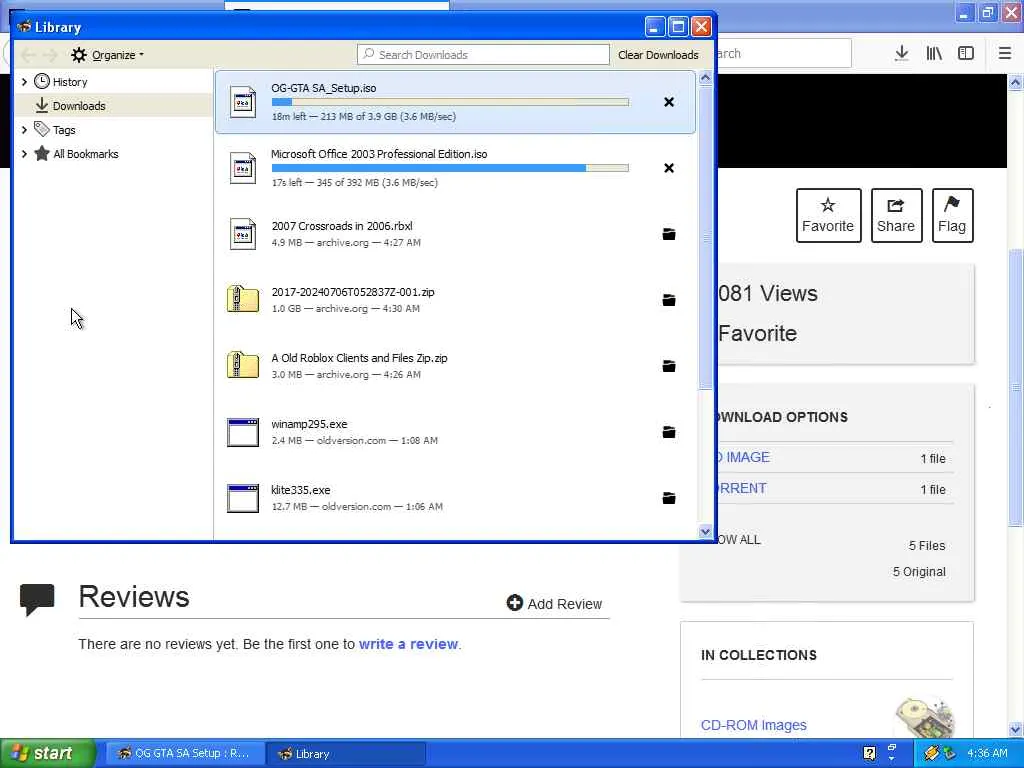Open folder for 2017-20240706T052837Z-001.zip

669,300
